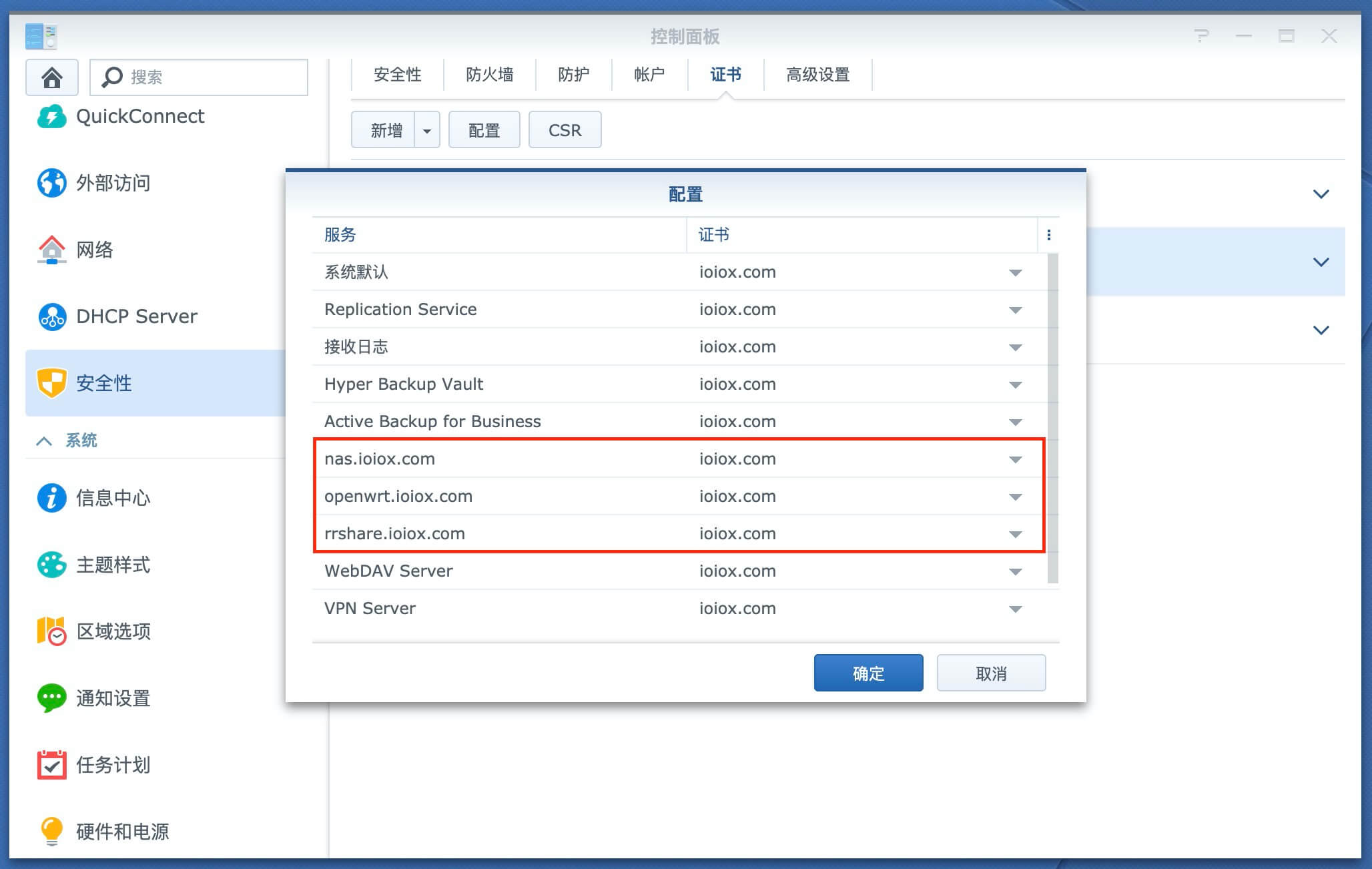This screenshot has height=869, width=1372.
Task: Open Info Center blue icon
Action: 51,498
